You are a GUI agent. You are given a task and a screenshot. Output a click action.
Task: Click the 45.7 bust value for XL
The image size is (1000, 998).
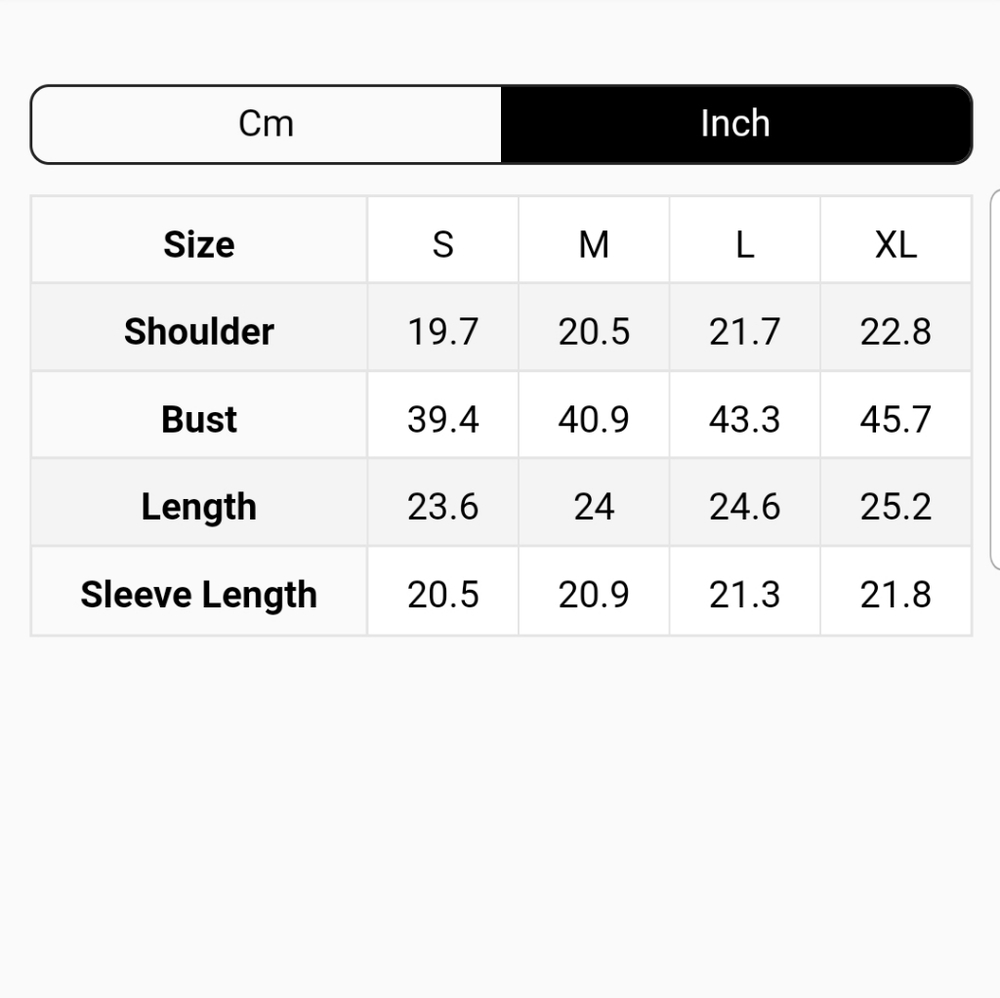896,419
